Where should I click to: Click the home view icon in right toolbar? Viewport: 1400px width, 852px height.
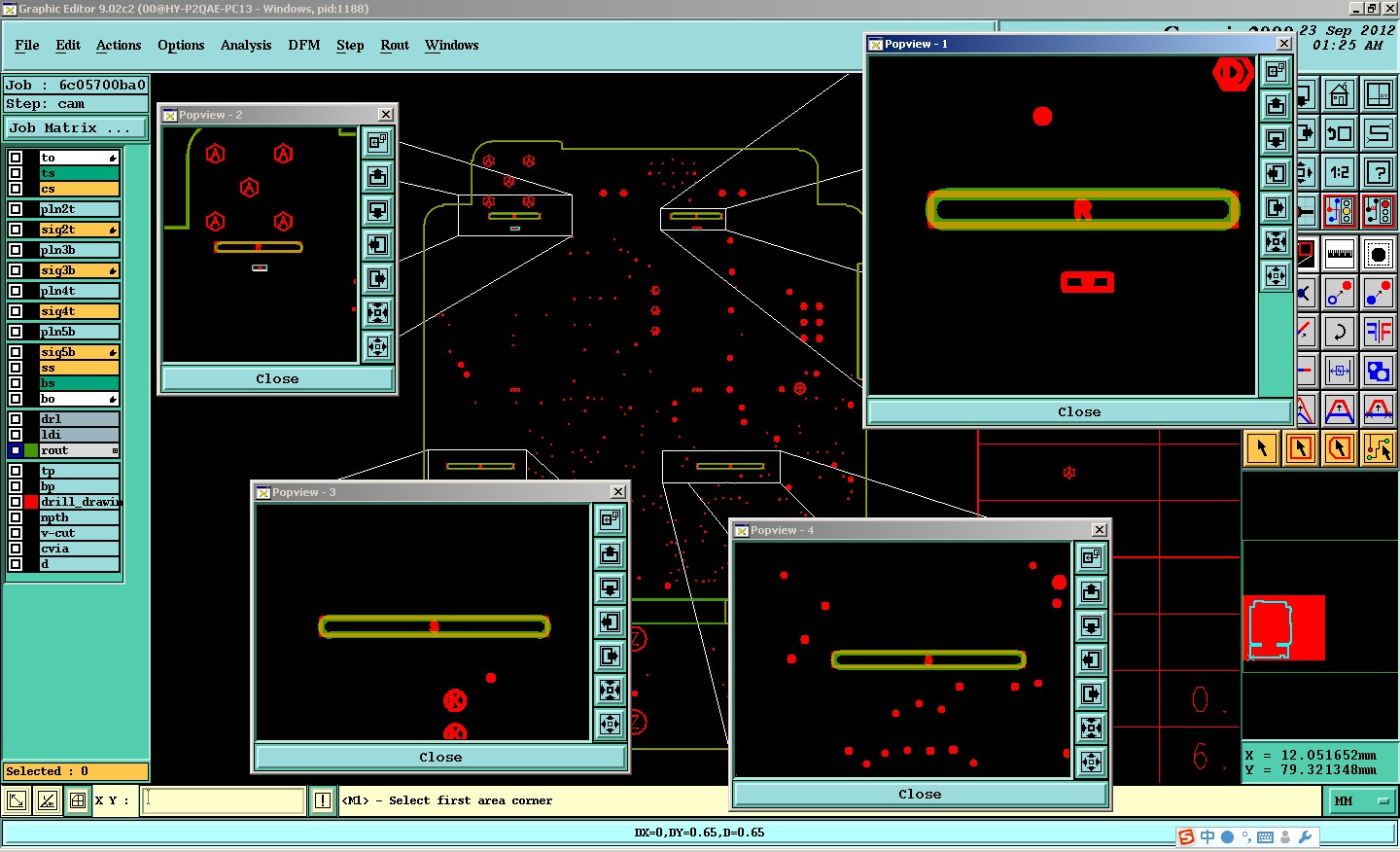click(x=1340, y=94)
